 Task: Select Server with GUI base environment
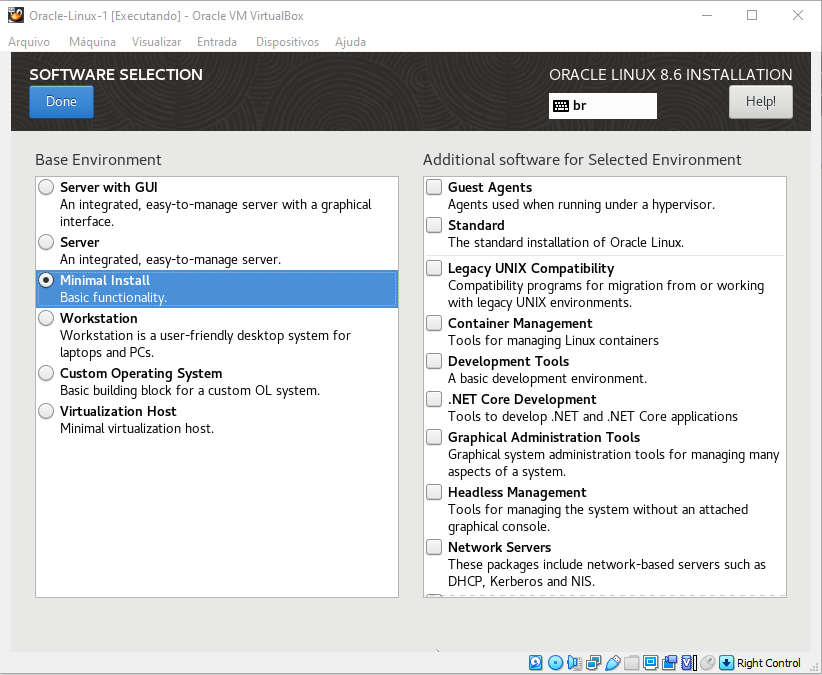click(x=46, y=187)
